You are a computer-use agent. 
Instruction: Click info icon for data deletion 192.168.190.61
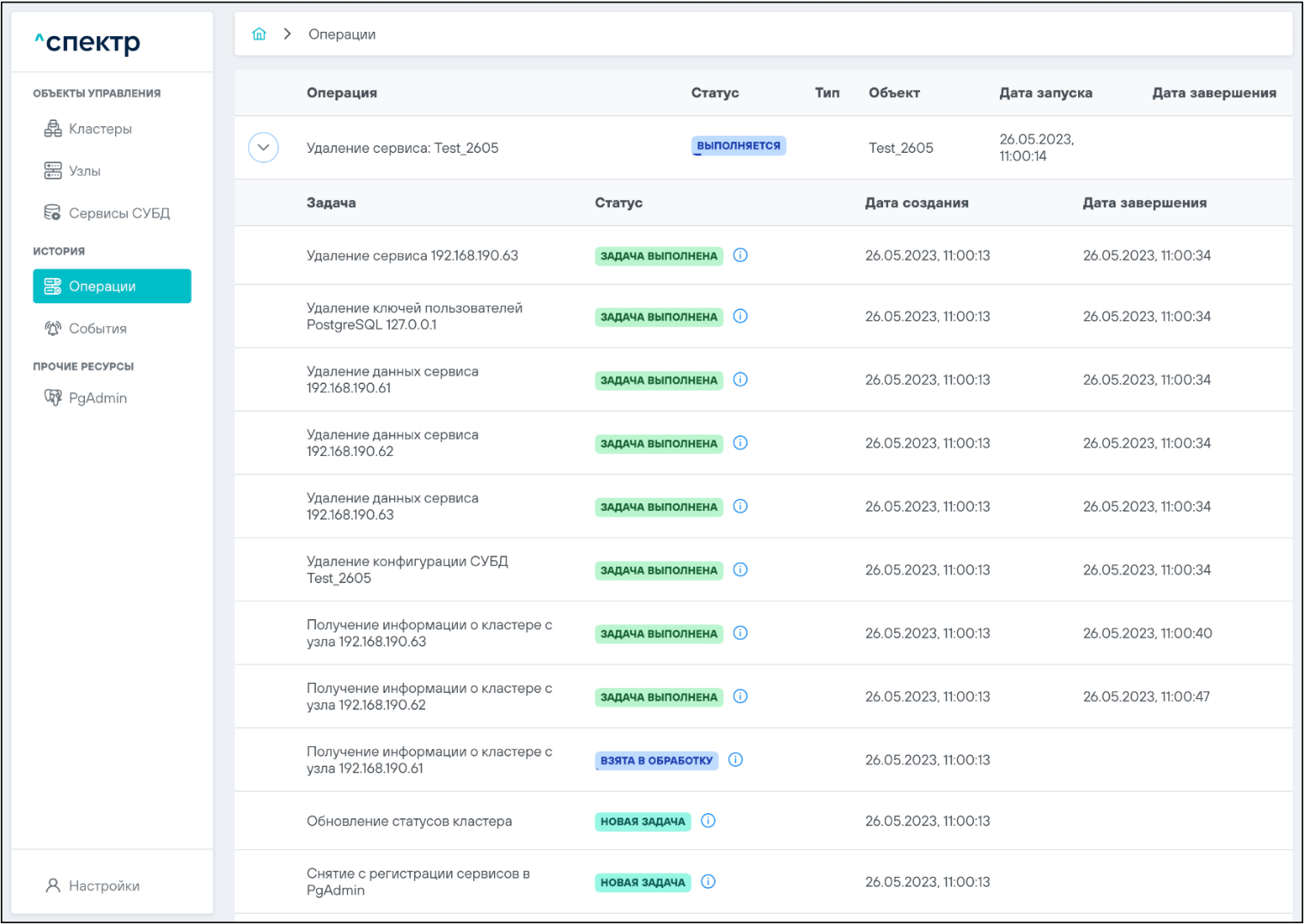(x=740, y=380)
